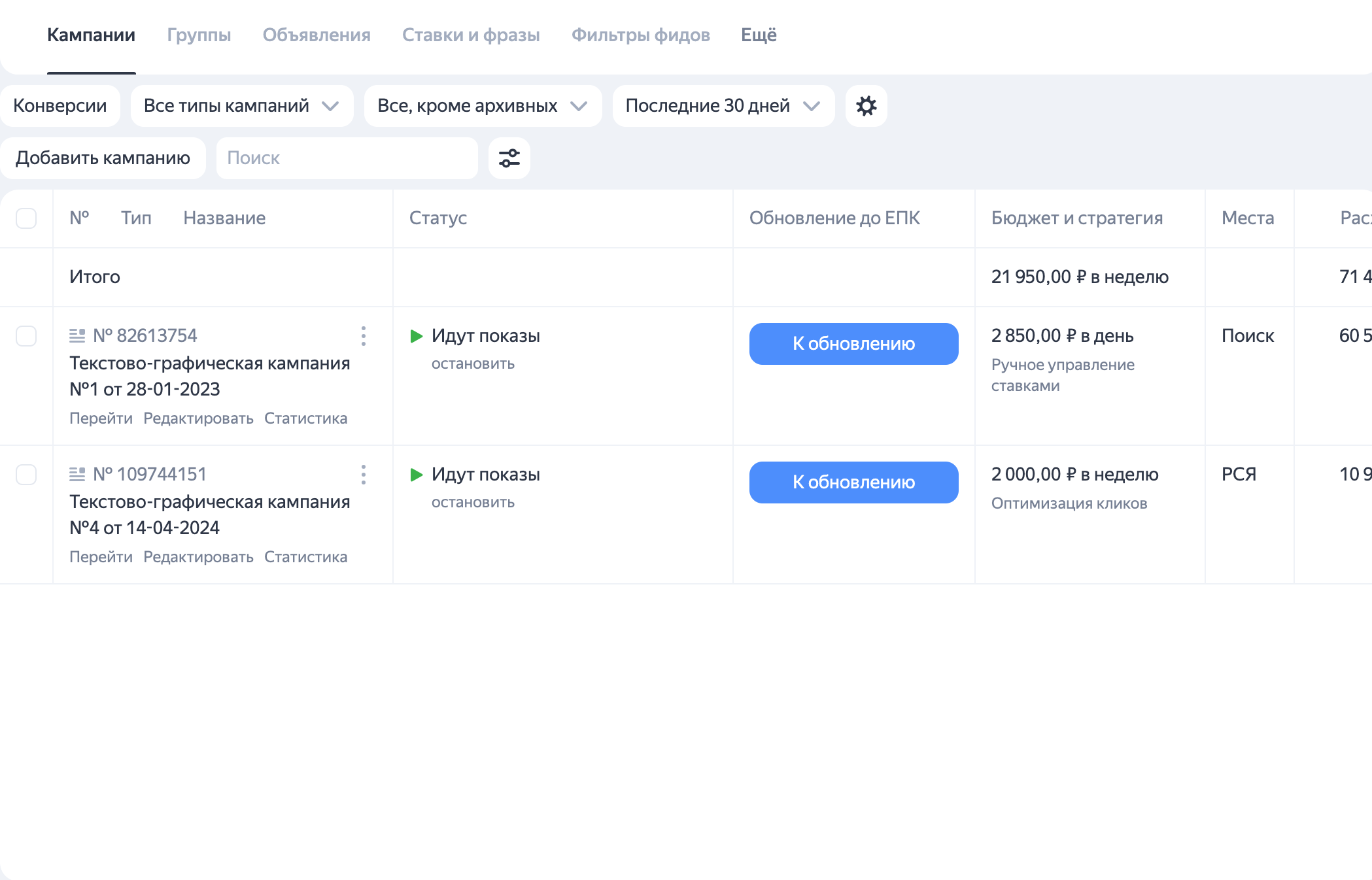Click 'Перейти' link for campaign №4 от 14-04-2024
Viewport: 1372px width, 880px height.
pos(101,557)
